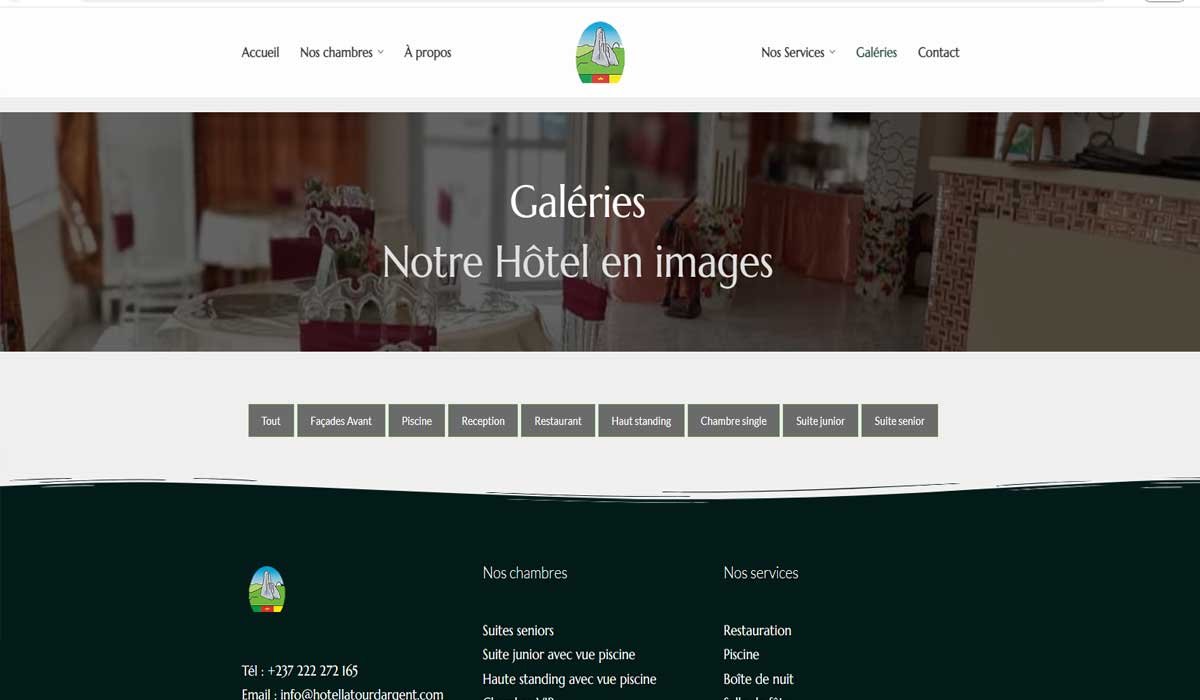Expand the Nos Services dropdown chevron
This screenshot has height=700, width=1200.
[x=832, y=52]
